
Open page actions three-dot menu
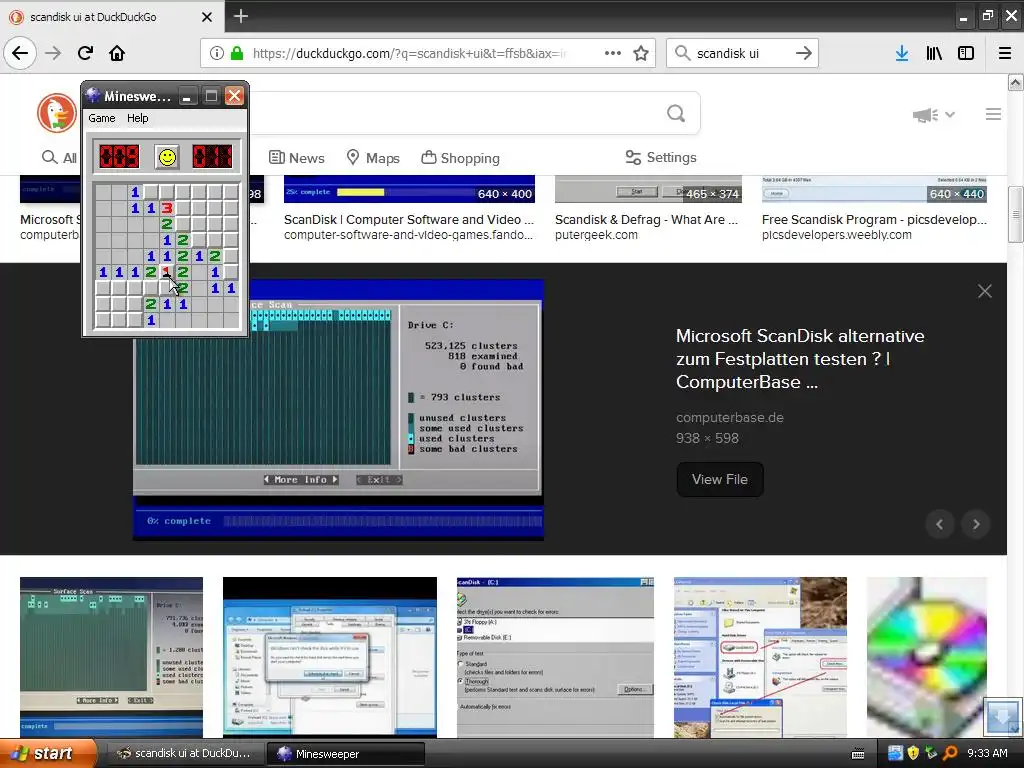coord(613,53)
